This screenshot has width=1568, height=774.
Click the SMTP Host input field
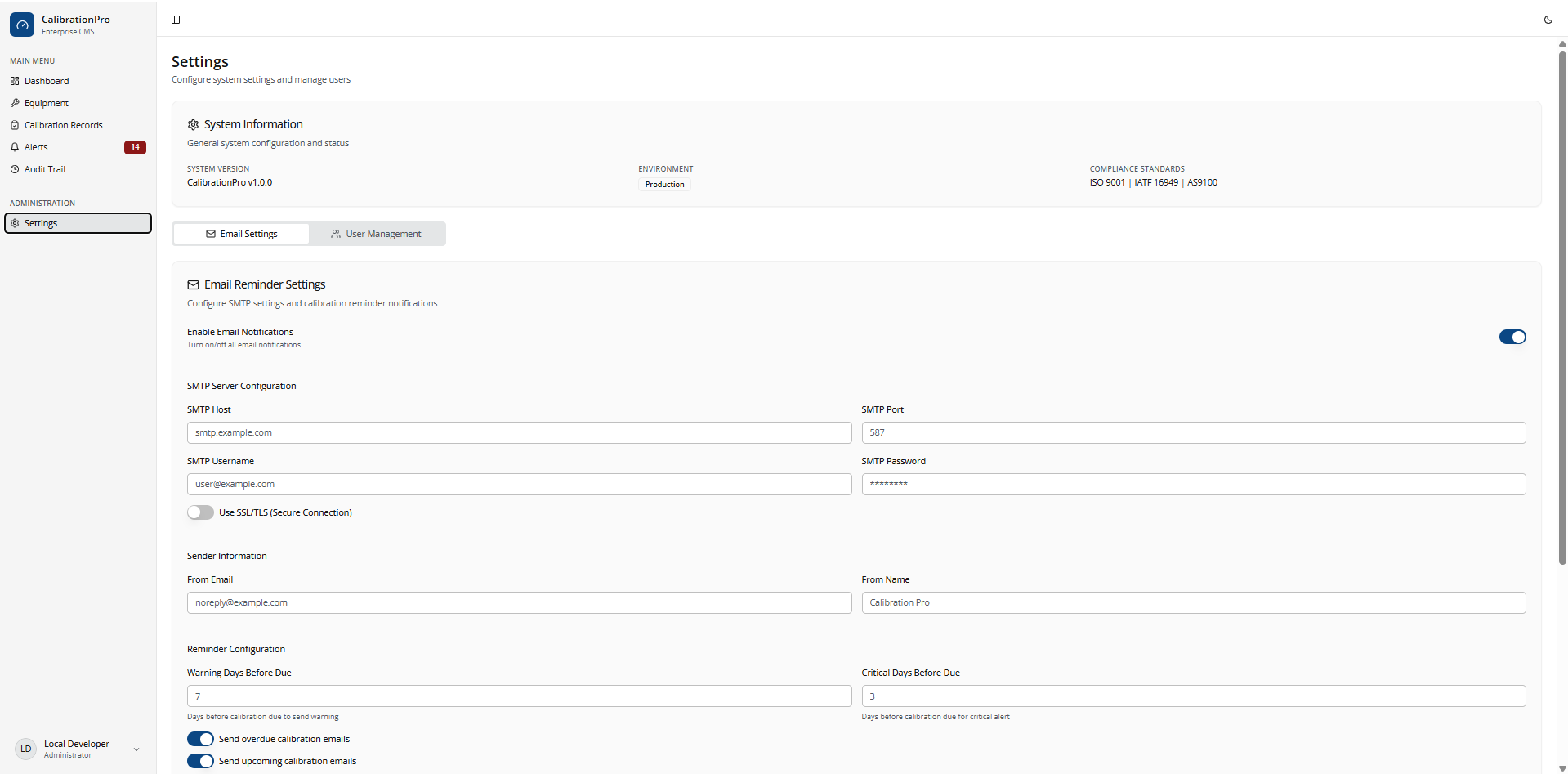(x=519, y=432)
